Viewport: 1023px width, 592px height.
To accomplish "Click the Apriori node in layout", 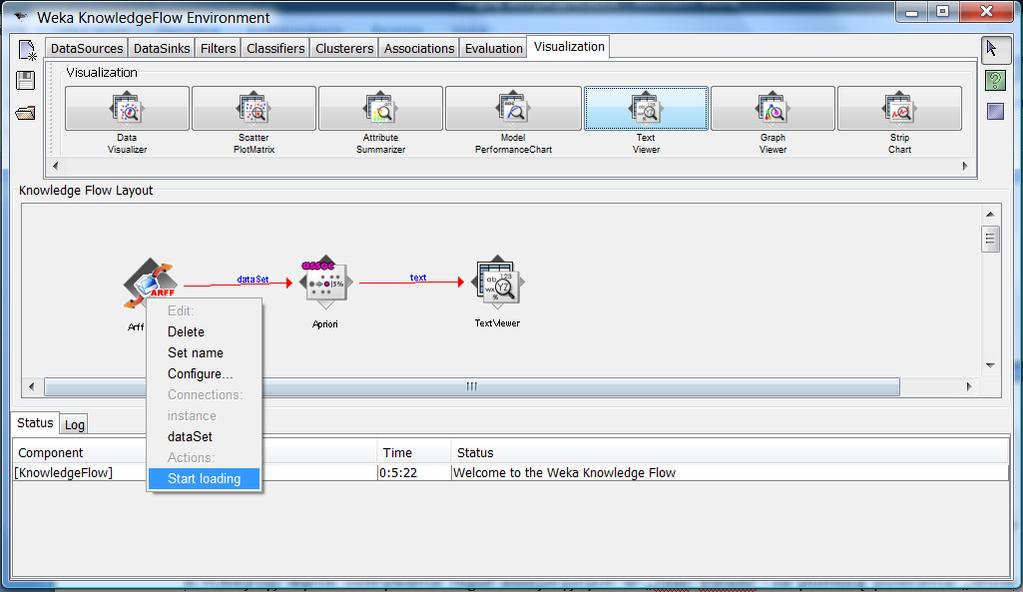I will pos(325,282).
